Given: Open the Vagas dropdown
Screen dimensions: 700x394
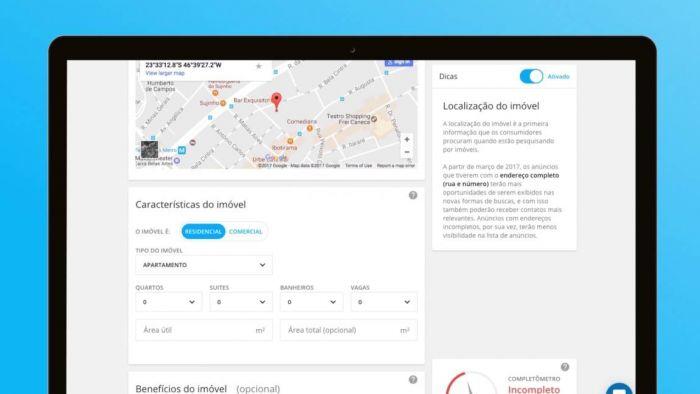Looking at the screenshot, I should pyautogui.click(x=384, y=302).
